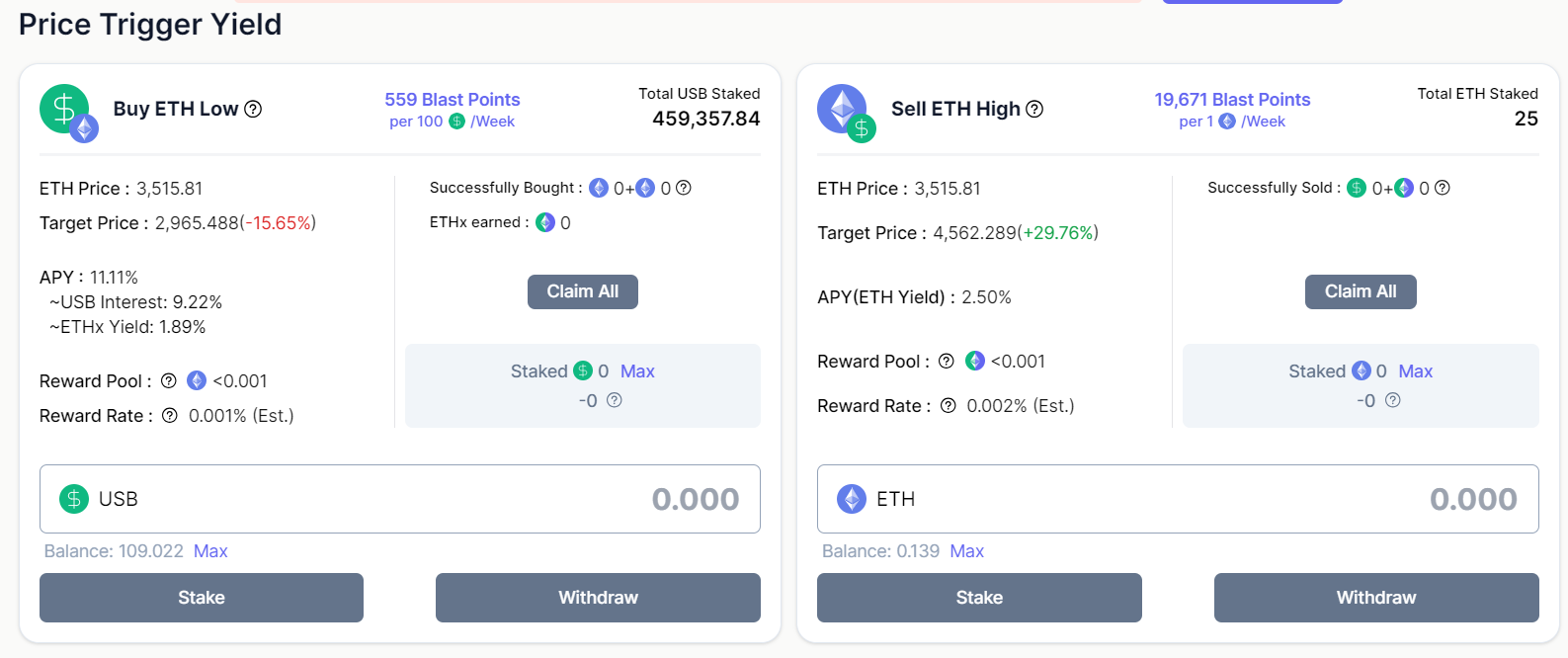Select Max next to USB balance 109.022
Image resolution: width=1568 pixels, height=658 pixels.
tap(210, 551)
